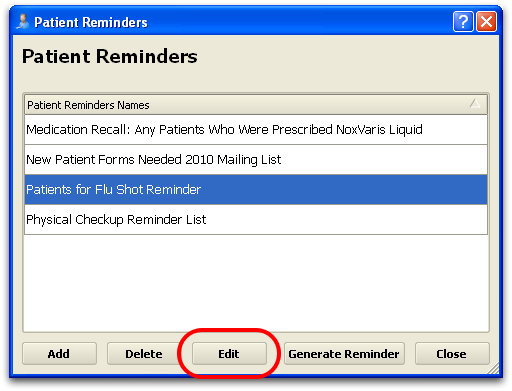
Task: Click empty white area below reminder list
Action: [x=256, y=283]
